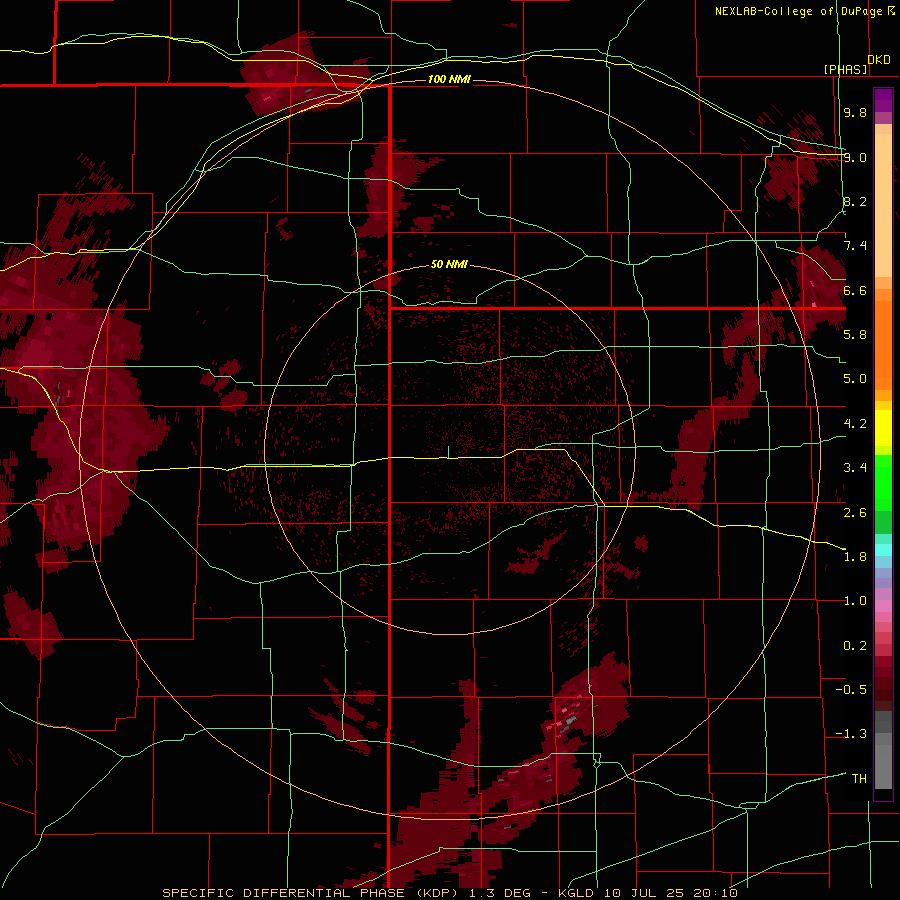Image resolution: width=900 pixels, height=900 pixels.
Task: Click the 6.6 scale value
Action: [x=855, y=290]
